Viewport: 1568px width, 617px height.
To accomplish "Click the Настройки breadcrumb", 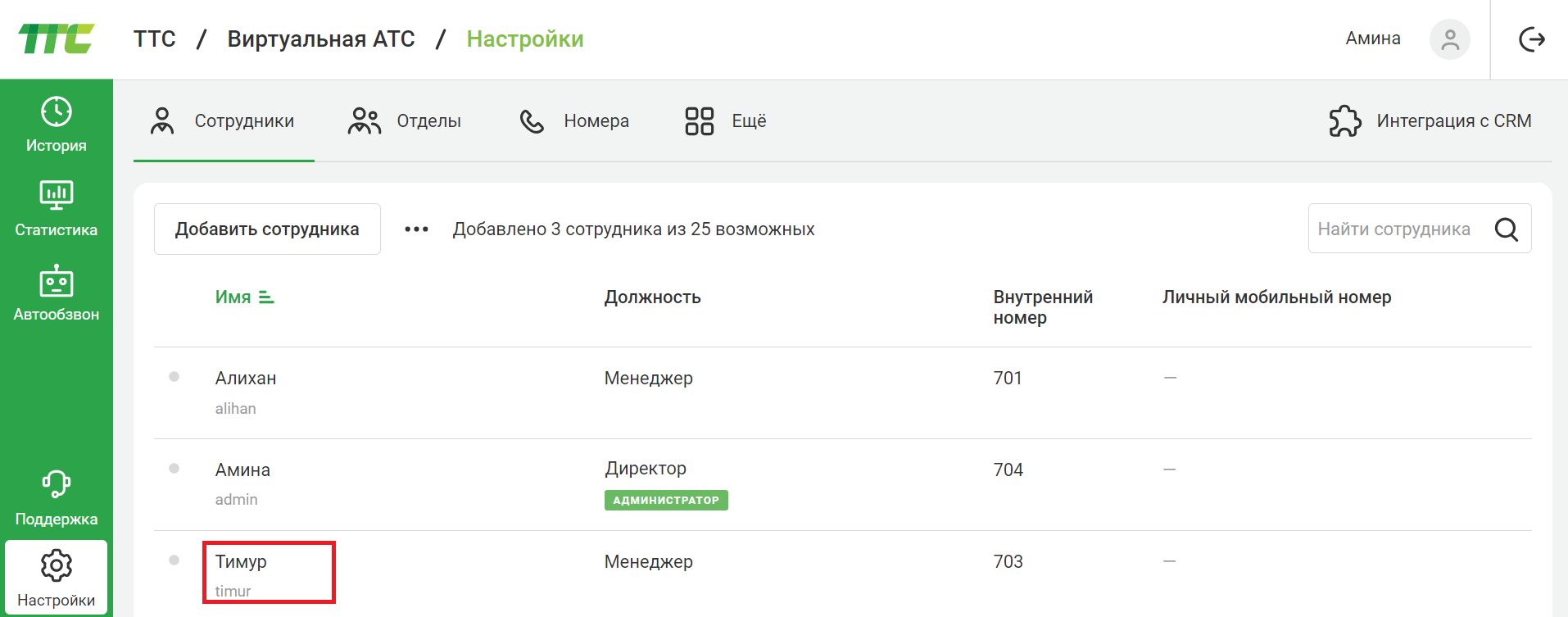I will pos(525,39).
